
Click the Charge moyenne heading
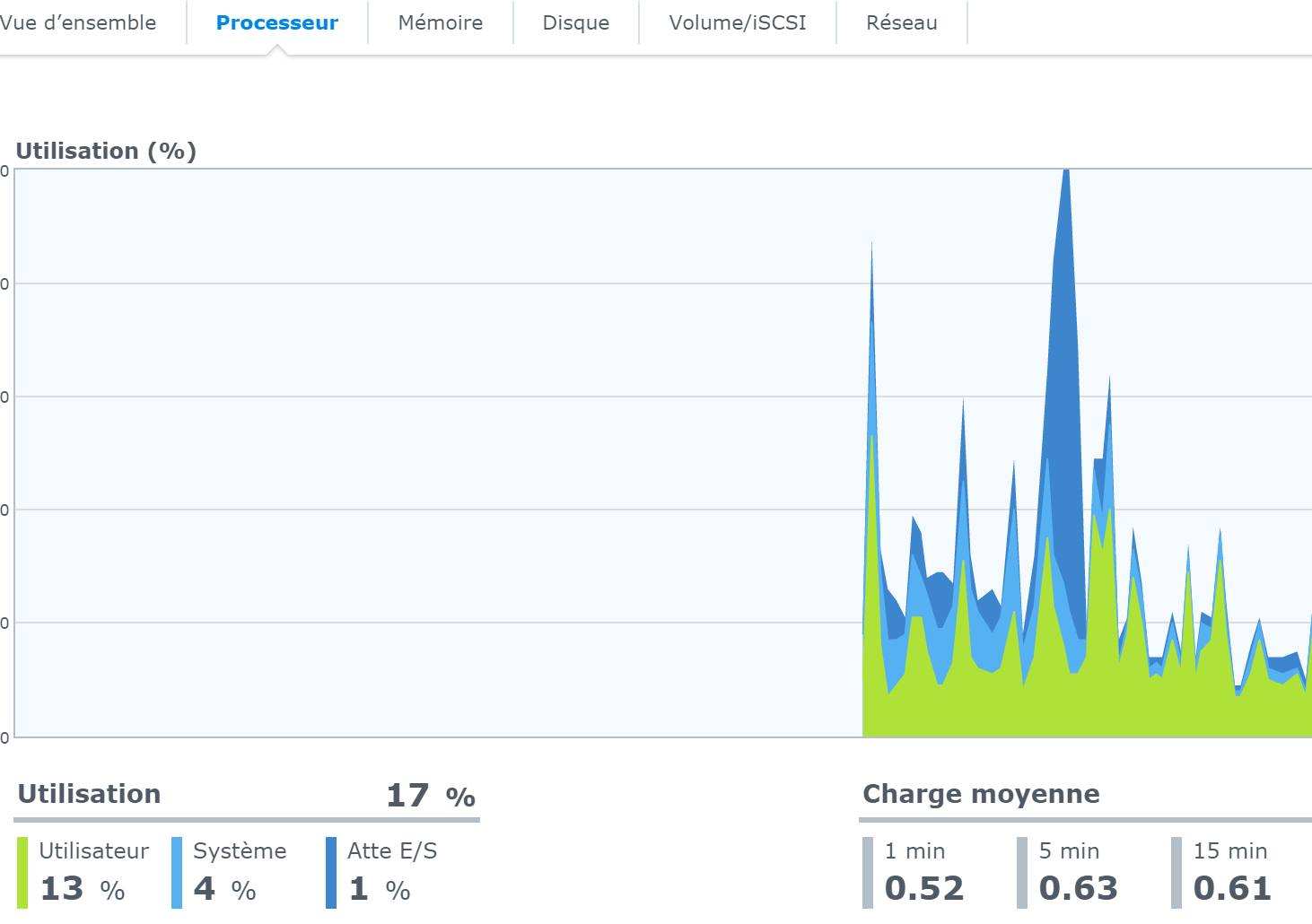coord(981,794)
